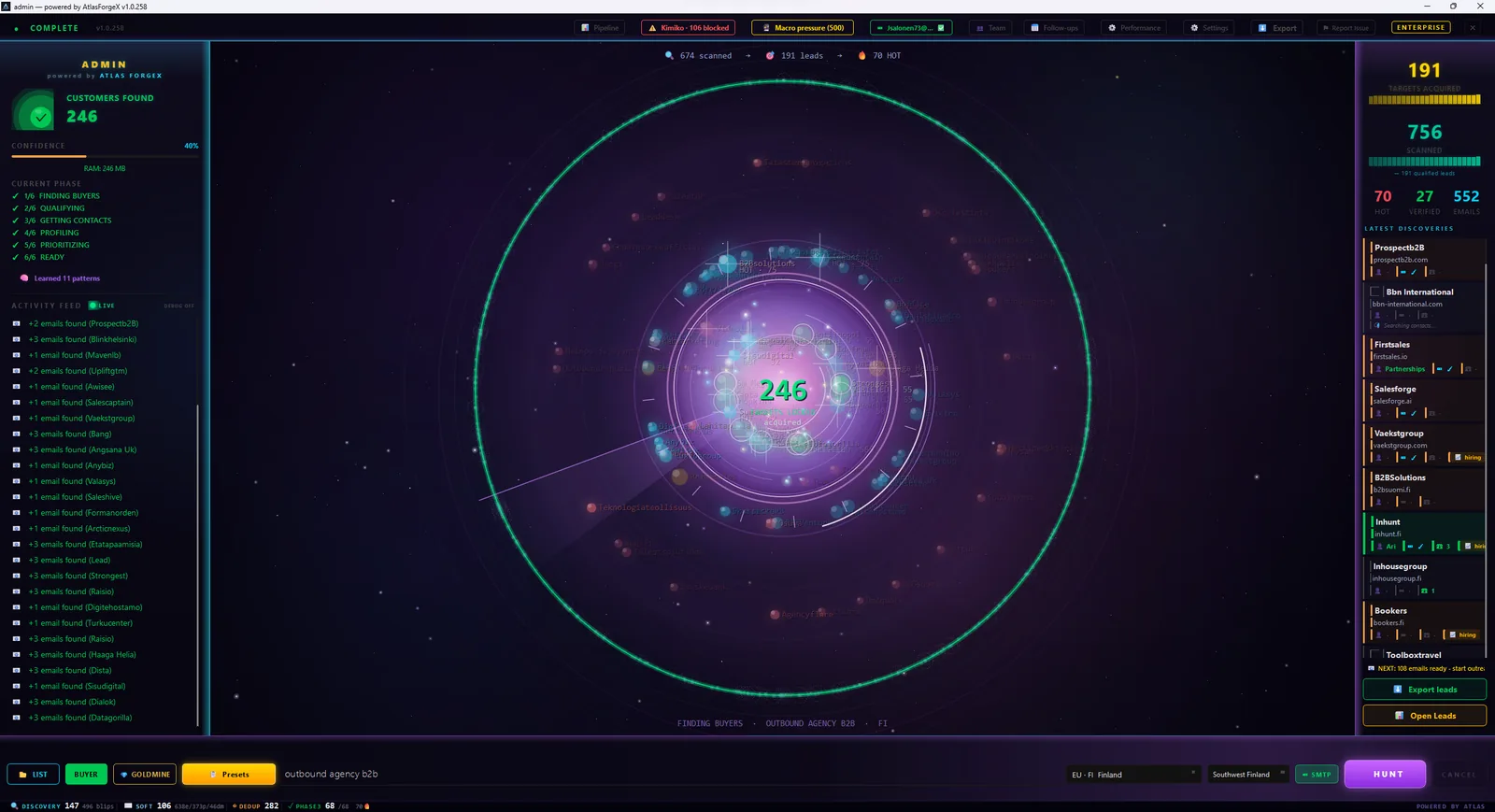Click the Export button in top bar

click(1277, 28)
